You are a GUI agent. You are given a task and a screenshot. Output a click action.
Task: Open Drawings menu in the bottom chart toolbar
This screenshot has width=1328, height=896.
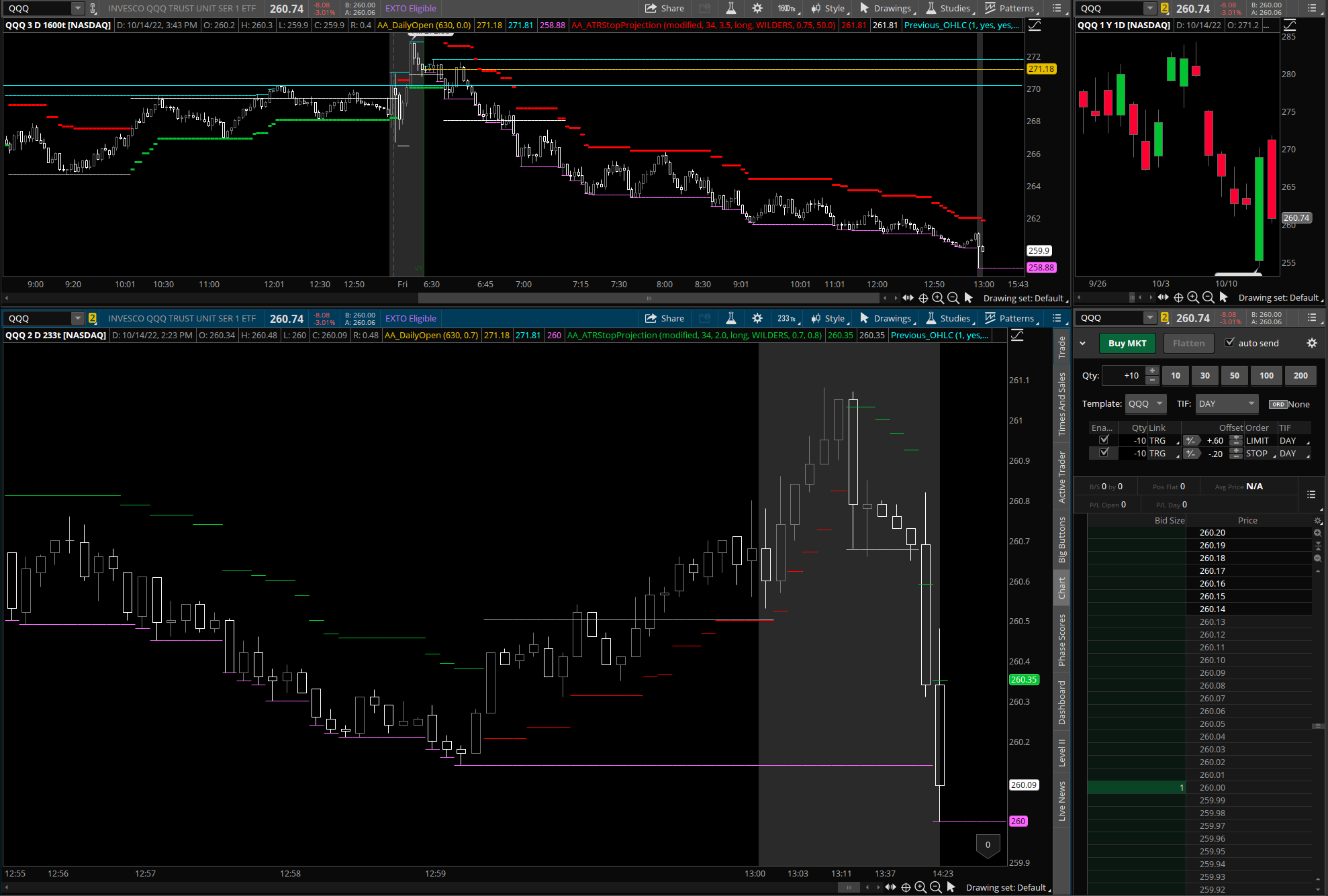pos(886,318)
